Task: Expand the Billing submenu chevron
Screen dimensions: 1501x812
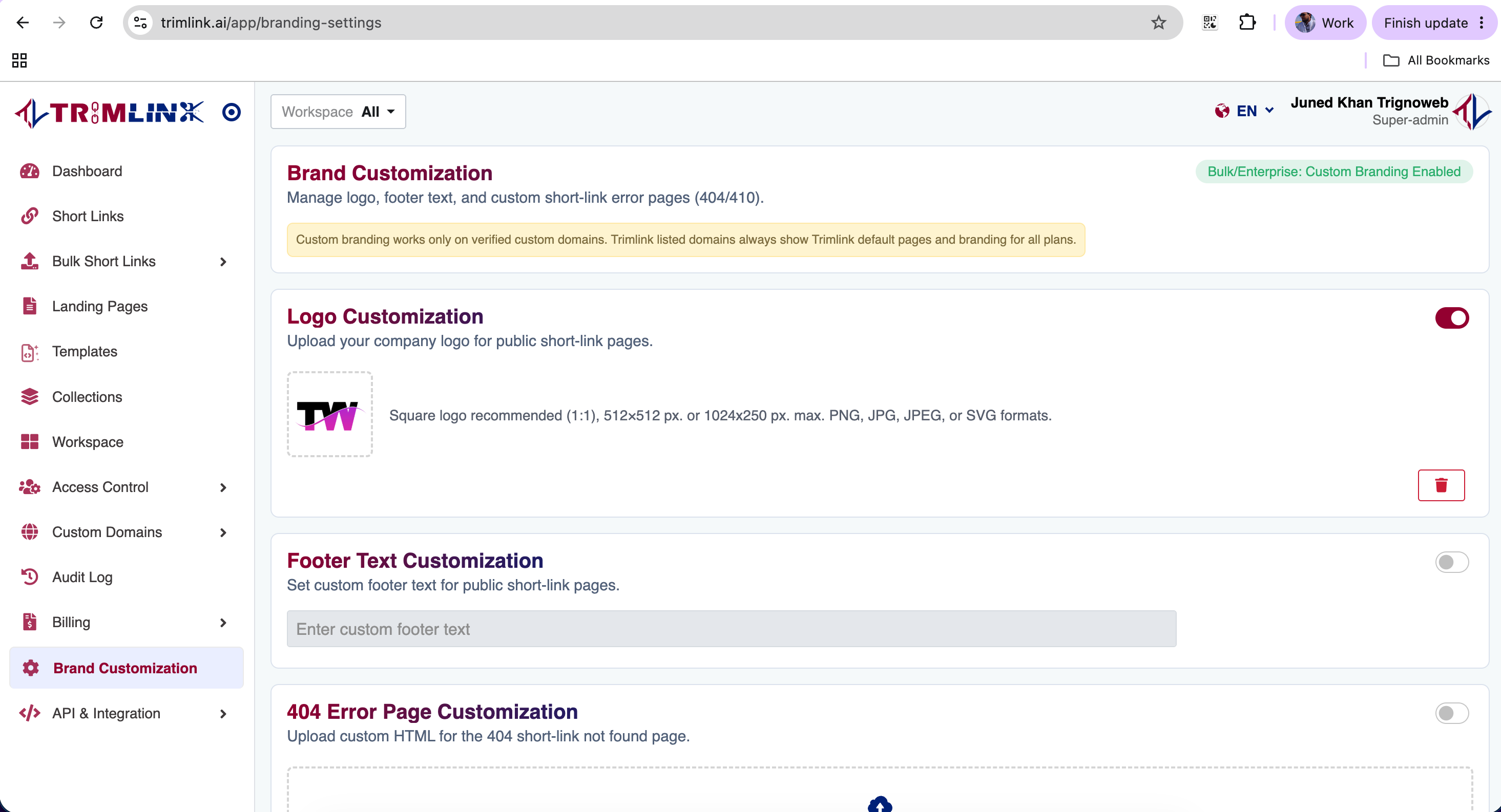Action: pyautogui.click(x=223, y=623)
